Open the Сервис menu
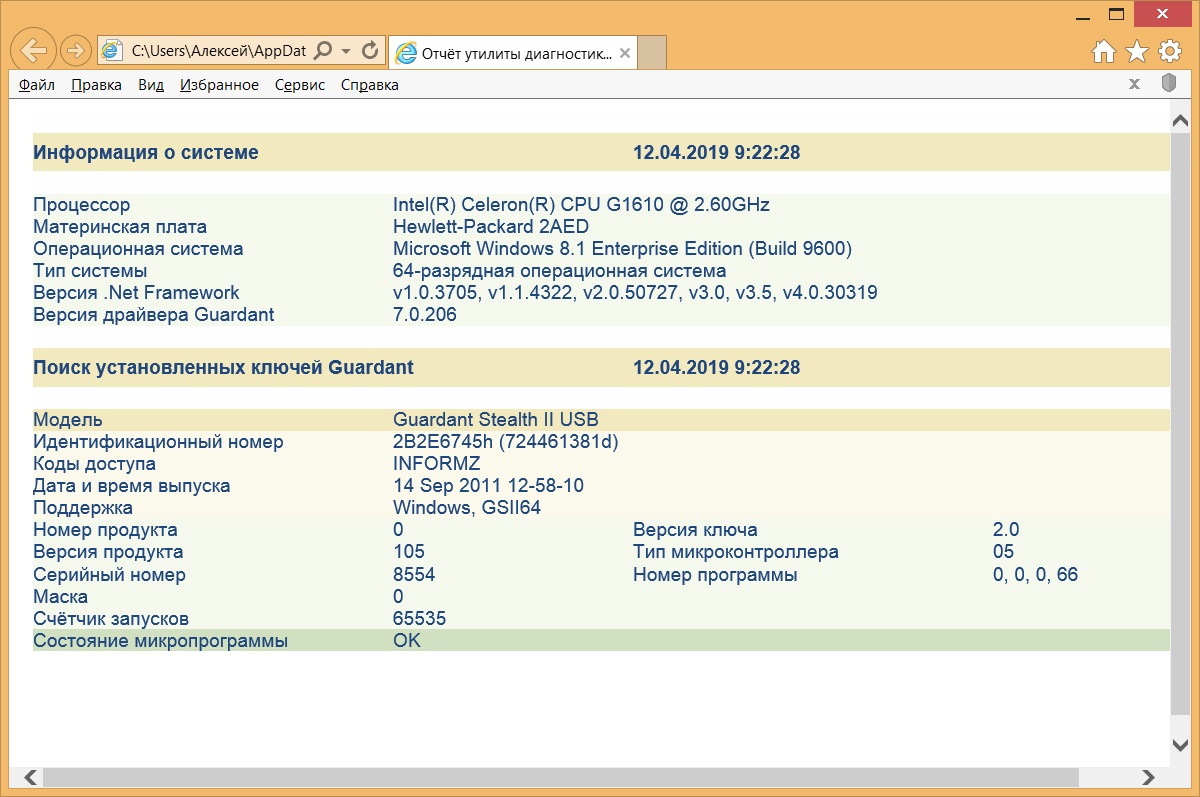The image size is (1200, 797). point(300,85)
